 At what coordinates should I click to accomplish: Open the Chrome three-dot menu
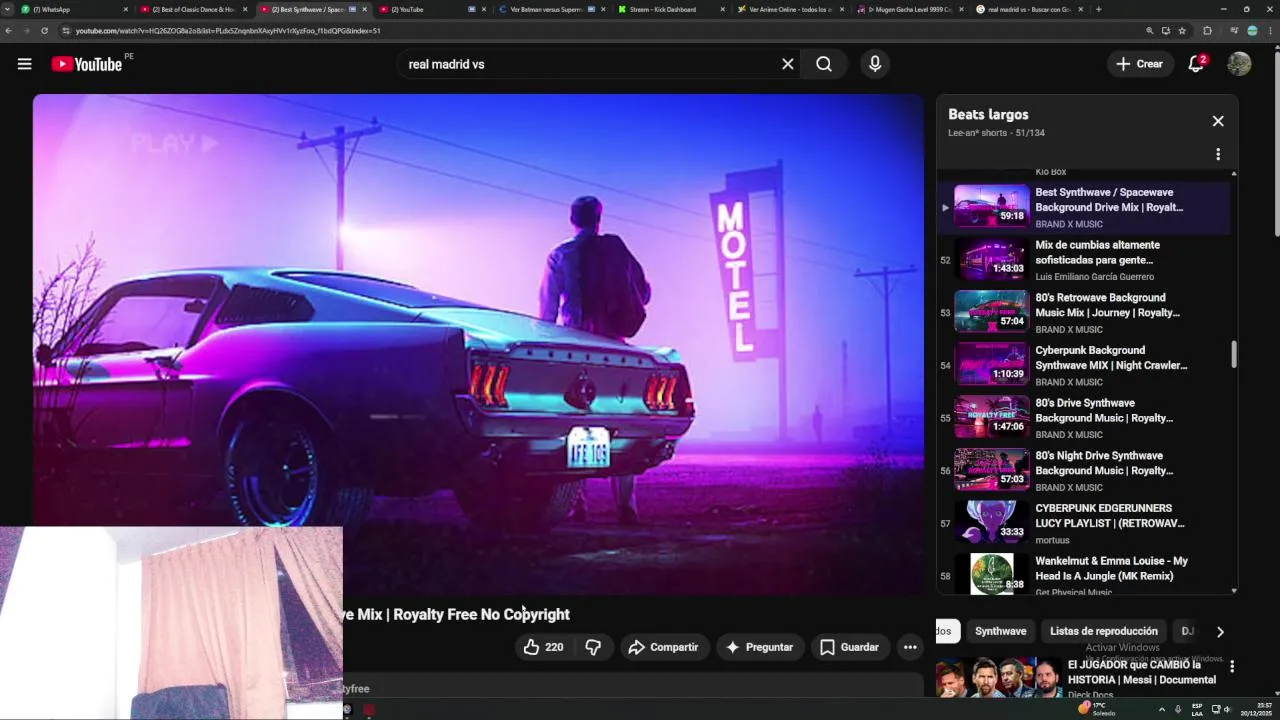[x=1270, y=31]
